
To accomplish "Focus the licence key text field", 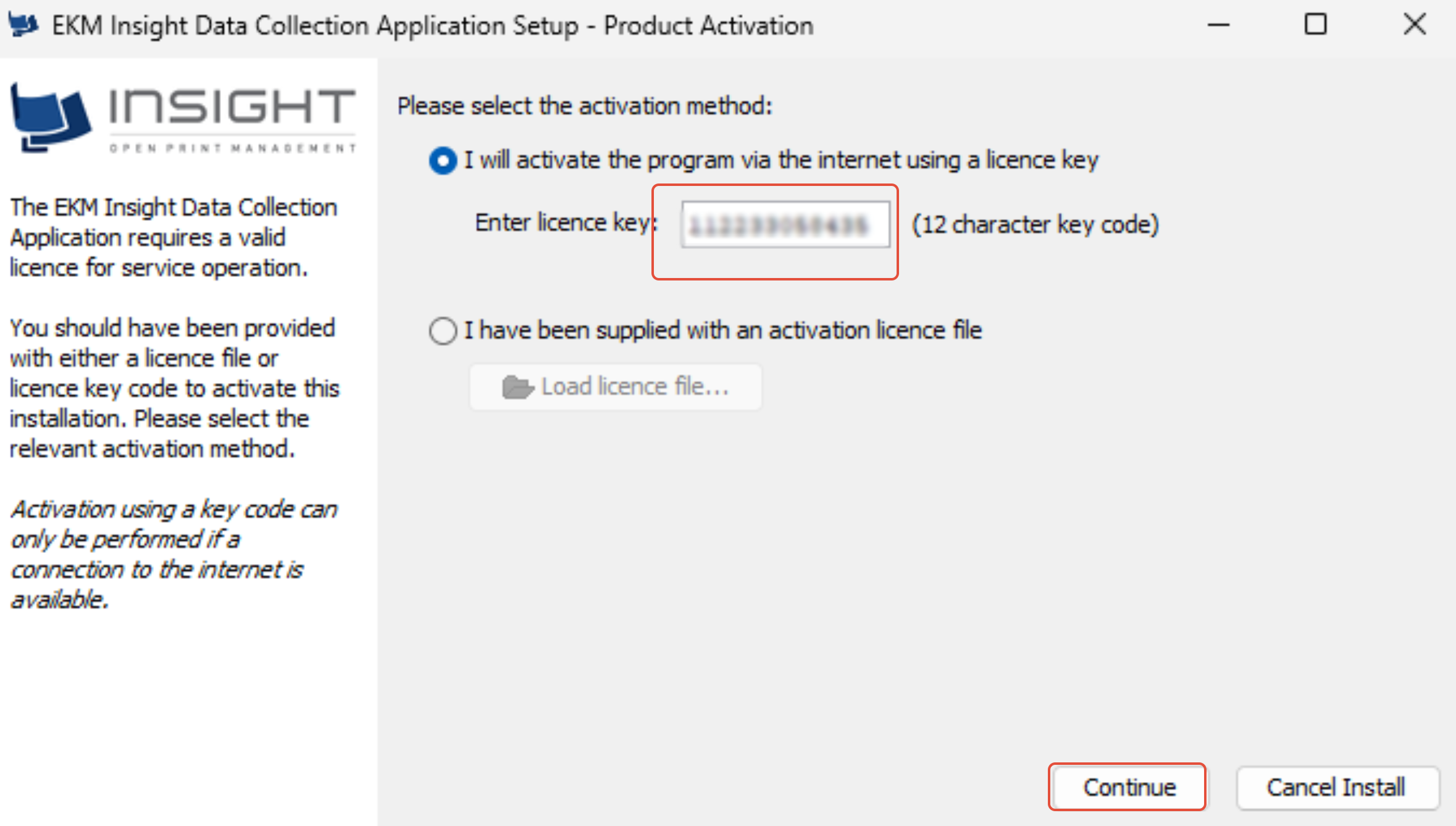I will [x=785, y=225].
